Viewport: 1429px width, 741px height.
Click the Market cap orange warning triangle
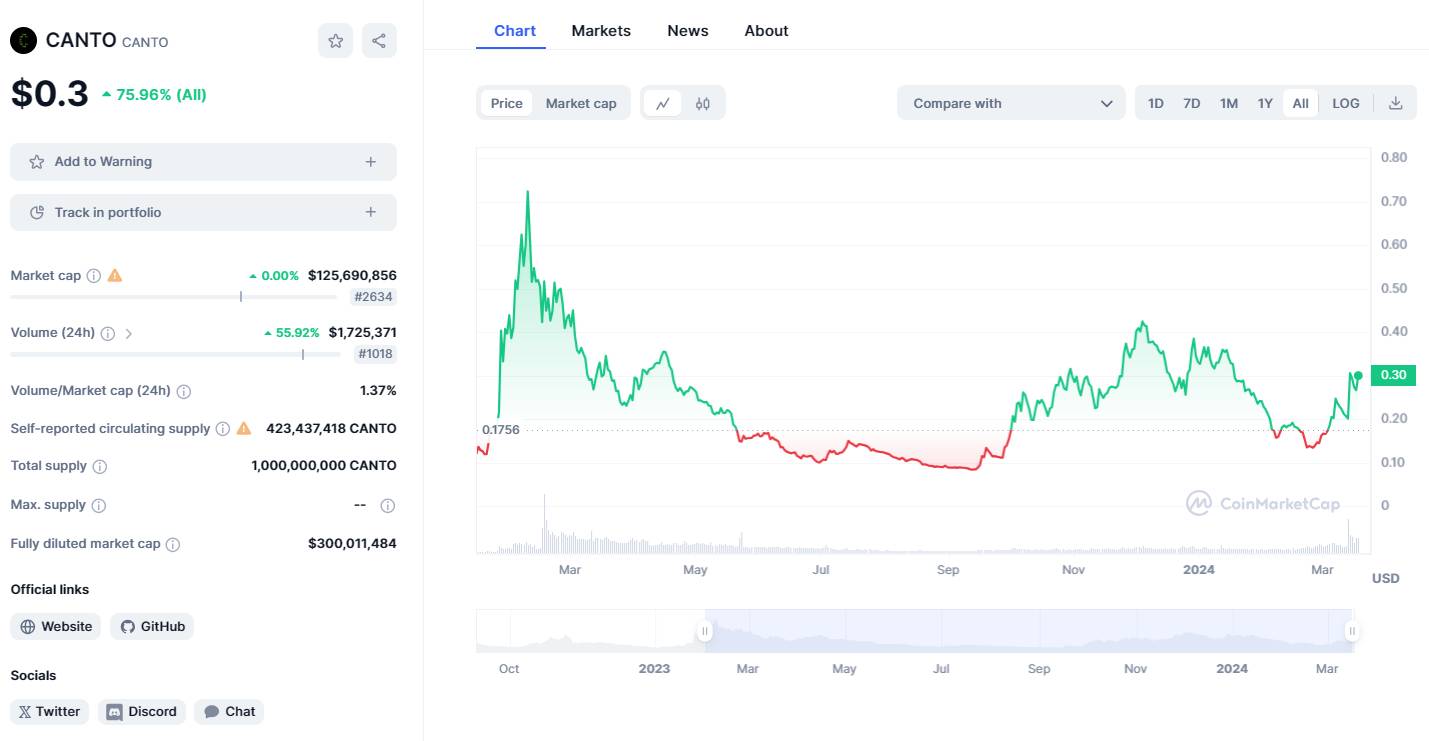click(115, 275)
